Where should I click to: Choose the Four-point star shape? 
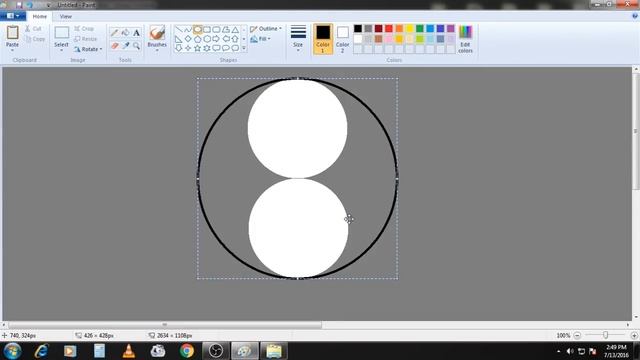188,48
